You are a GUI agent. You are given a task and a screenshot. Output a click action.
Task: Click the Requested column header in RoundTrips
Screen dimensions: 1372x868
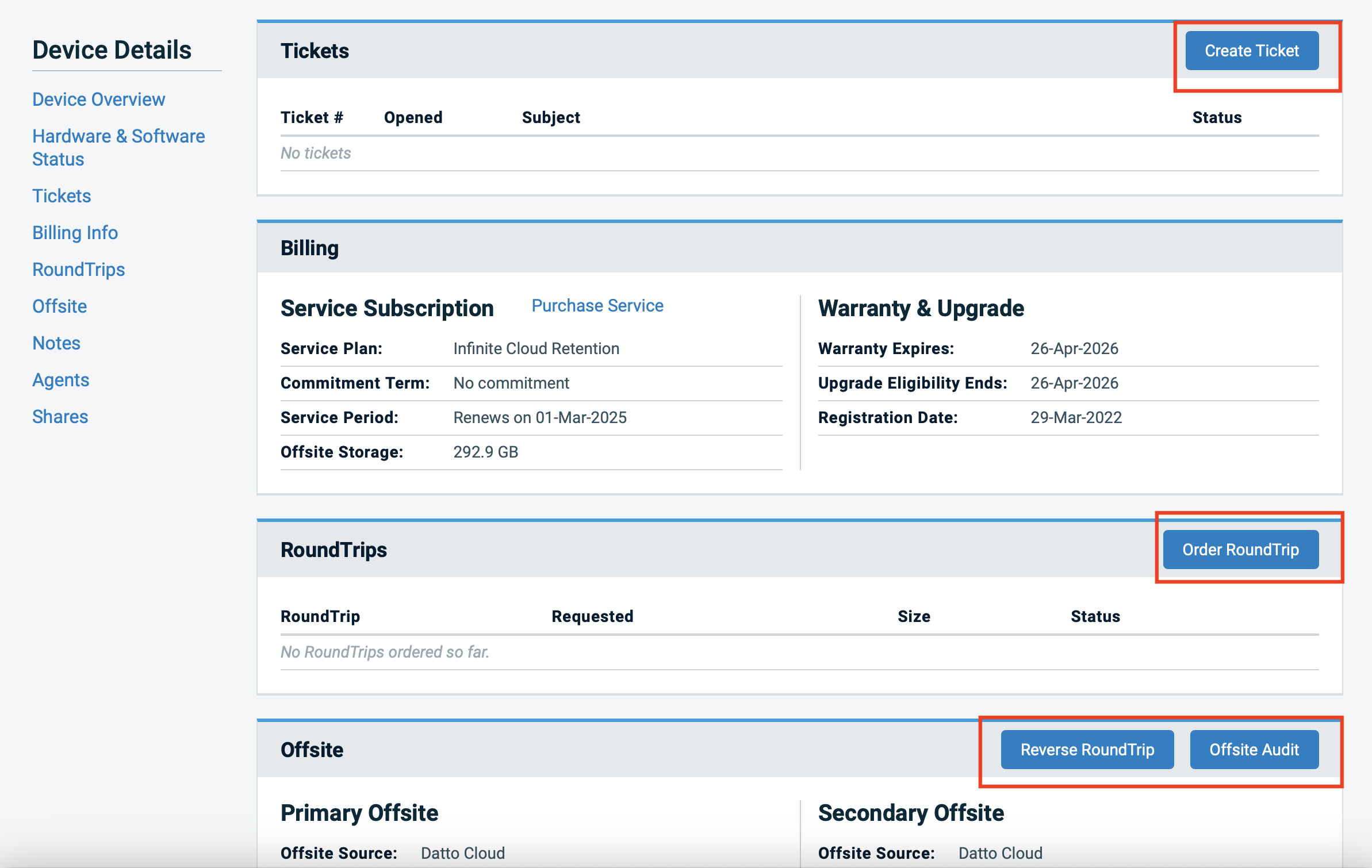(x=592, y=616)
